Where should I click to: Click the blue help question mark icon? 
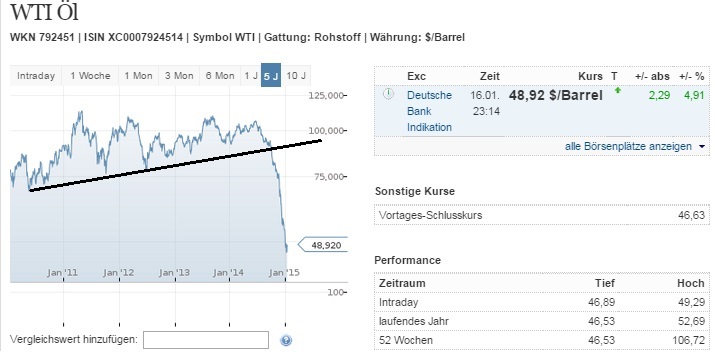click(x=286, y=340)
